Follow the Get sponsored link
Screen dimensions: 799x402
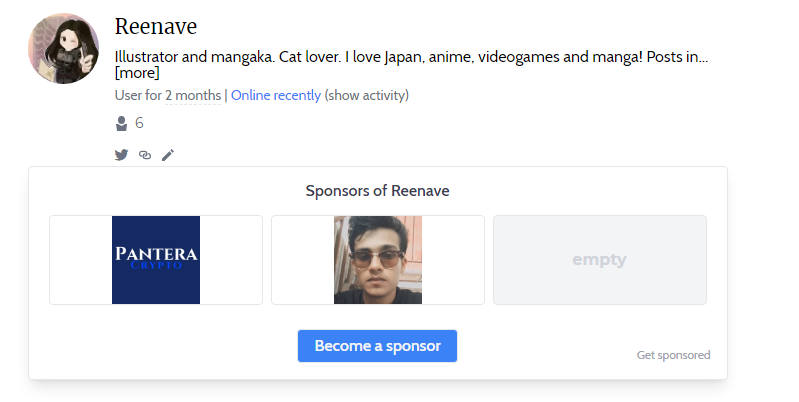pos(673,355)
